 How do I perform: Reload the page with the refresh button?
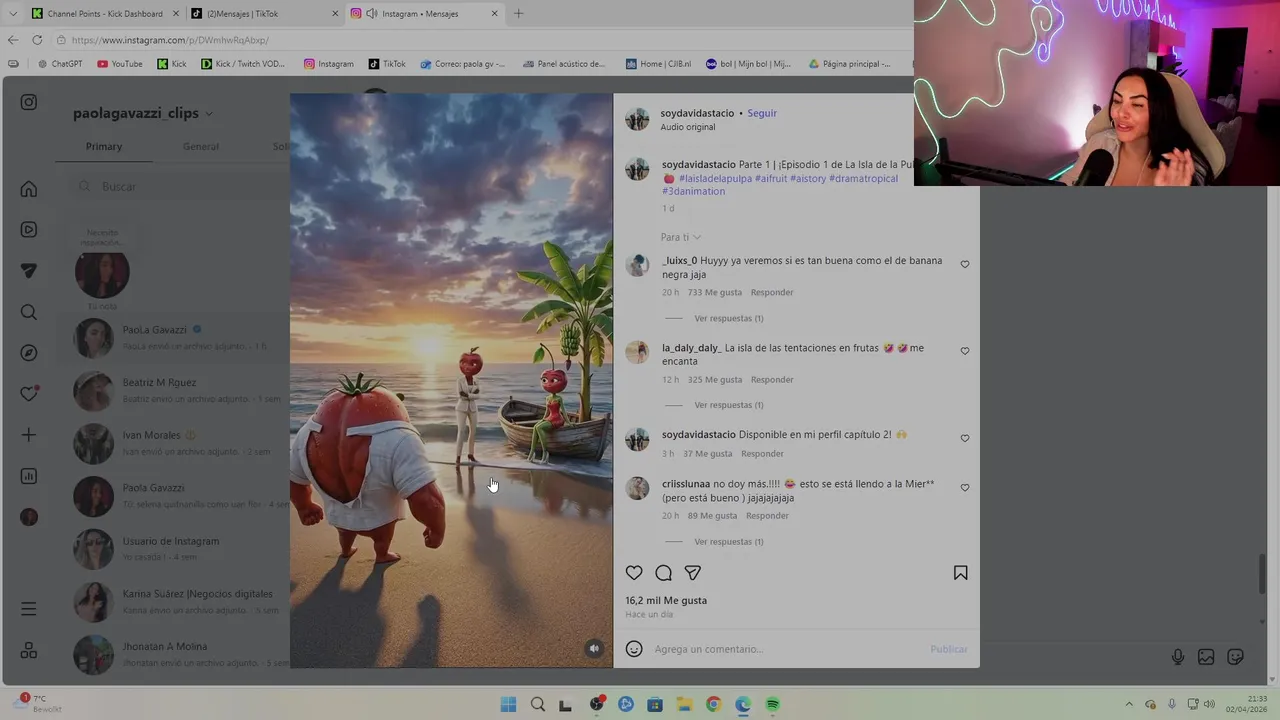click(x=37, y=40)
